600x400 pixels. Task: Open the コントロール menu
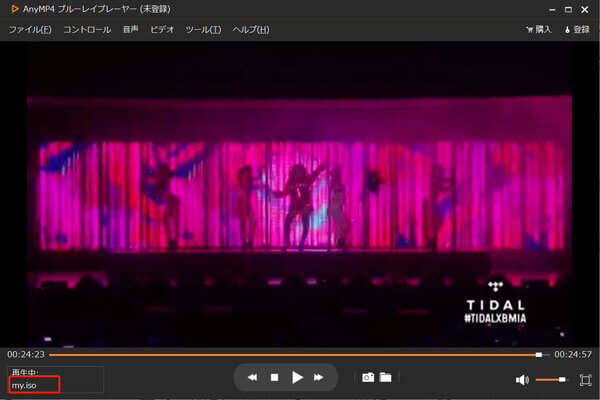(87, 29)
